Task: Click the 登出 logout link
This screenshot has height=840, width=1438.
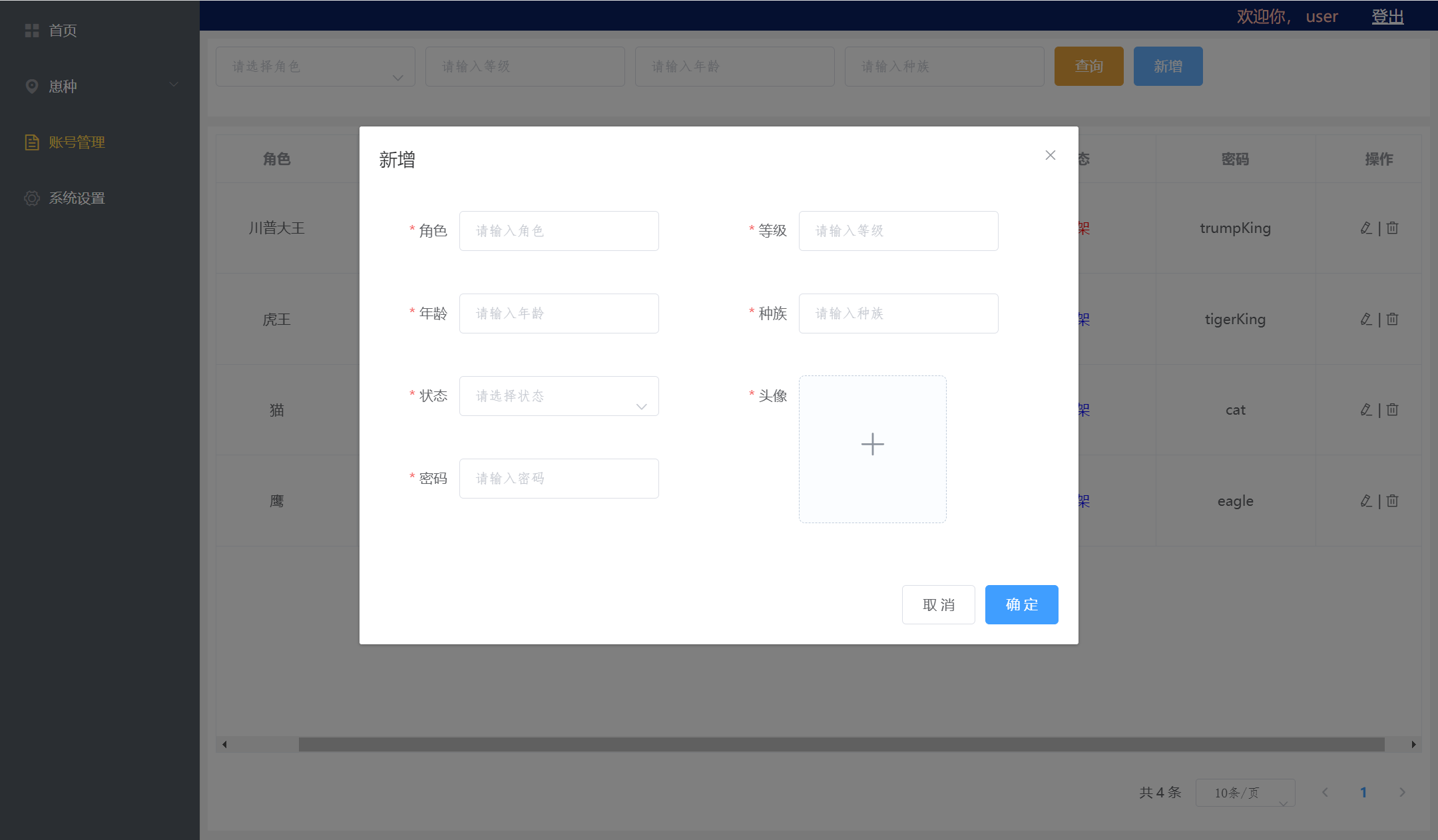Action: 1387,17
